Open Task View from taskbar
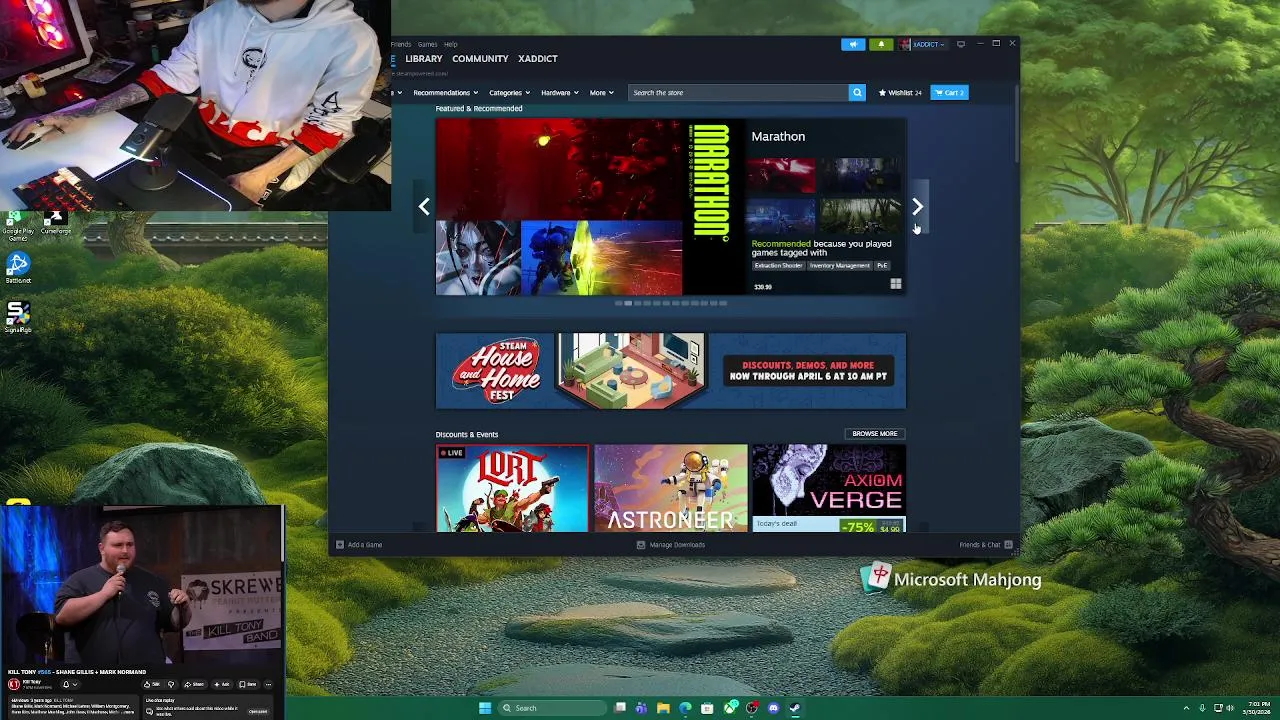 (x=620, y=708)
